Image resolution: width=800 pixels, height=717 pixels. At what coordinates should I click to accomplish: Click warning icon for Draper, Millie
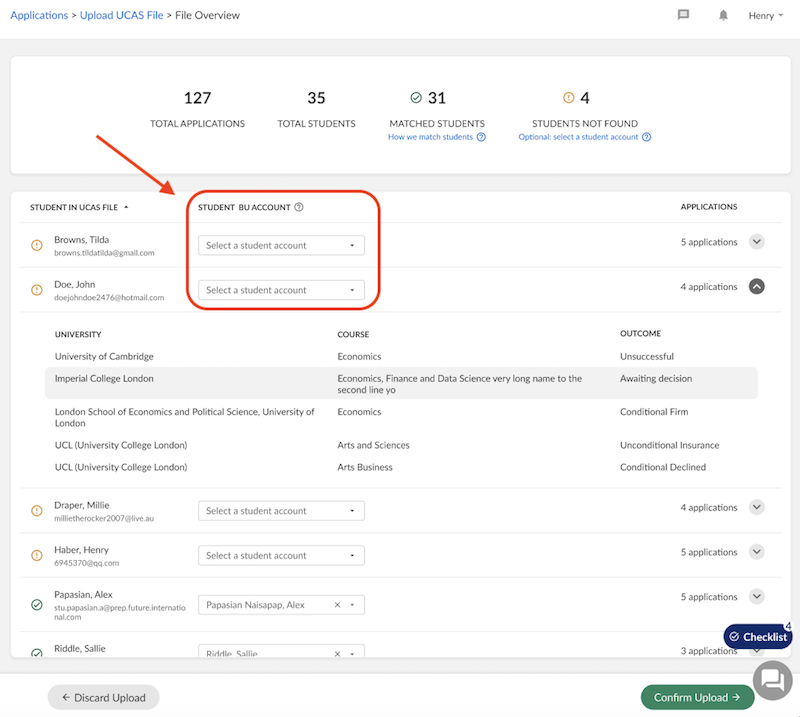37,510
